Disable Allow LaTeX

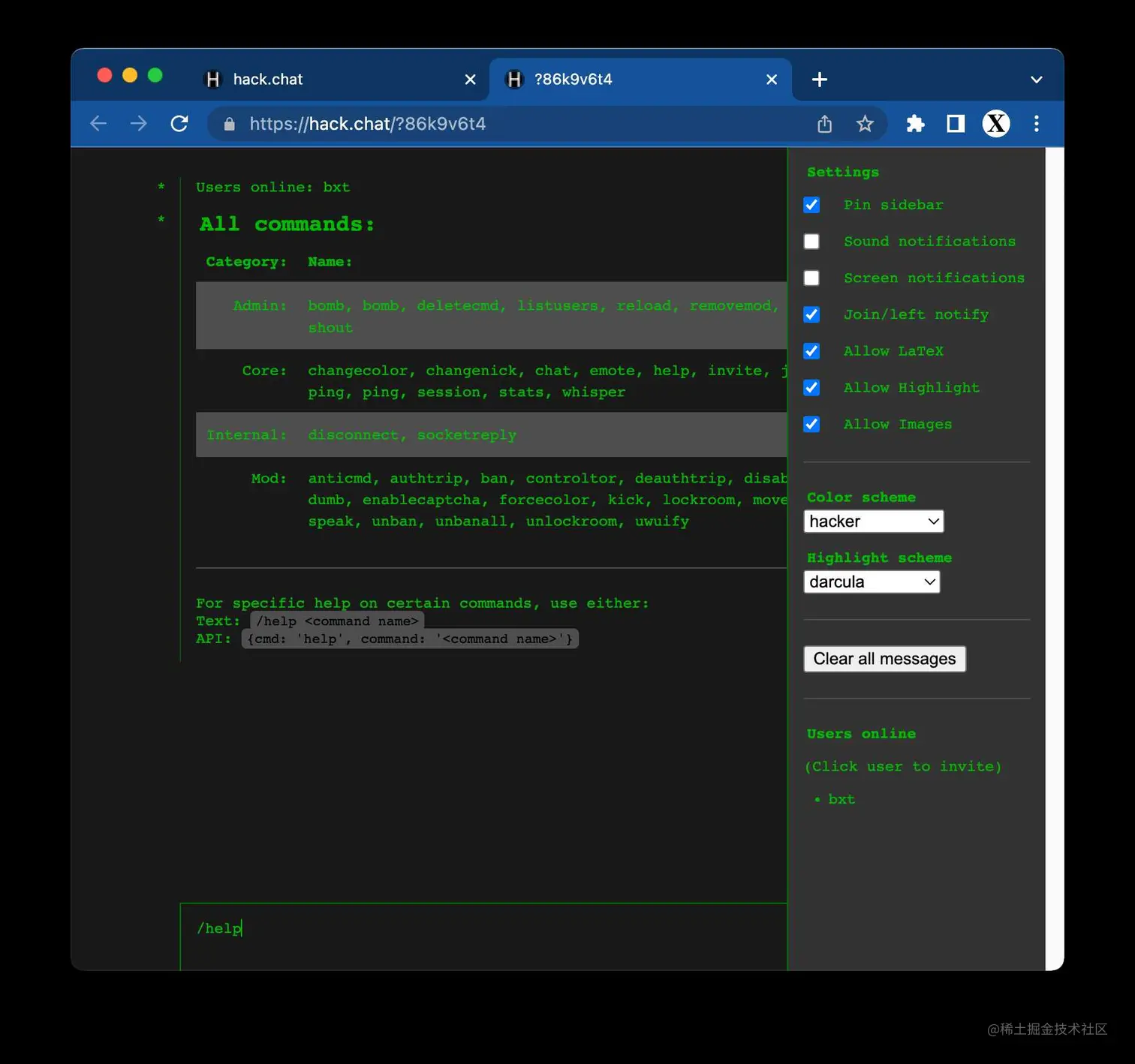[x=811, y=351]
